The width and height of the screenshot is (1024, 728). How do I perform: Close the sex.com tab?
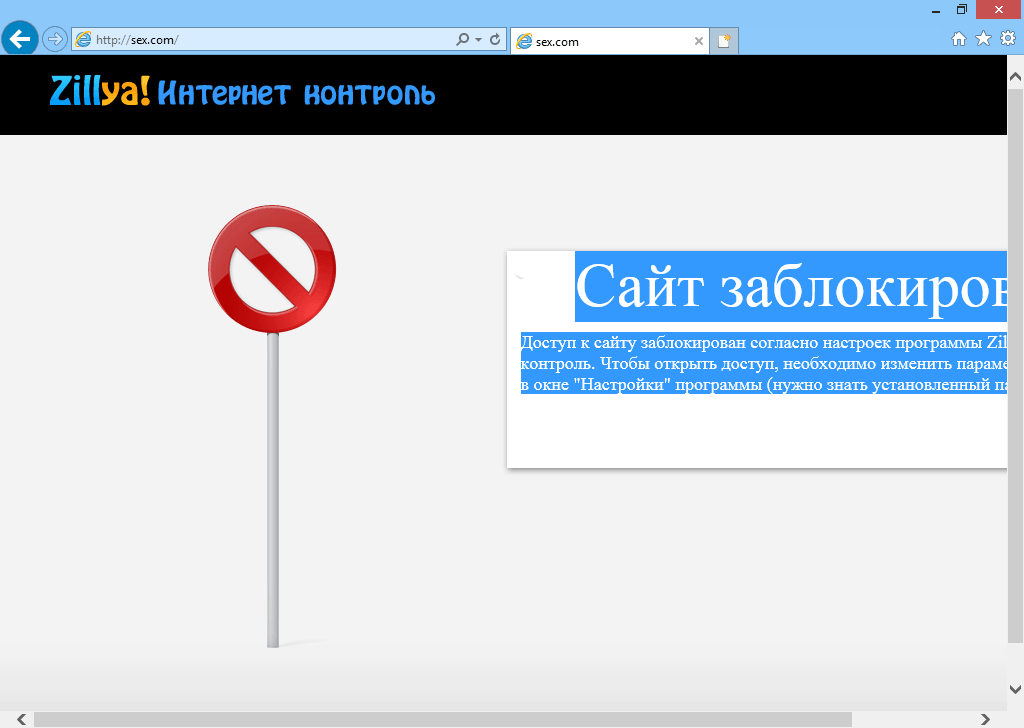point(699,41)
